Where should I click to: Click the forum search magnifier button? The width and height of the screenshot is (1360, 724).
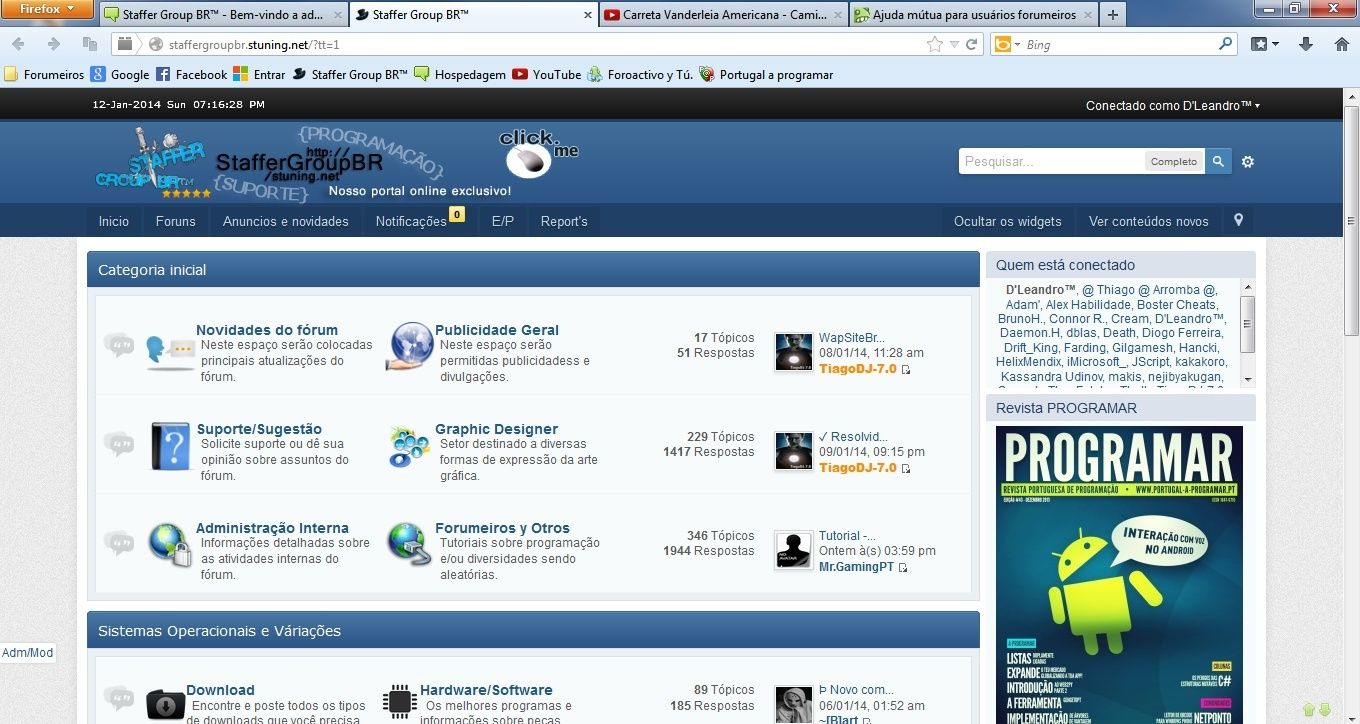coord(1218,161)
